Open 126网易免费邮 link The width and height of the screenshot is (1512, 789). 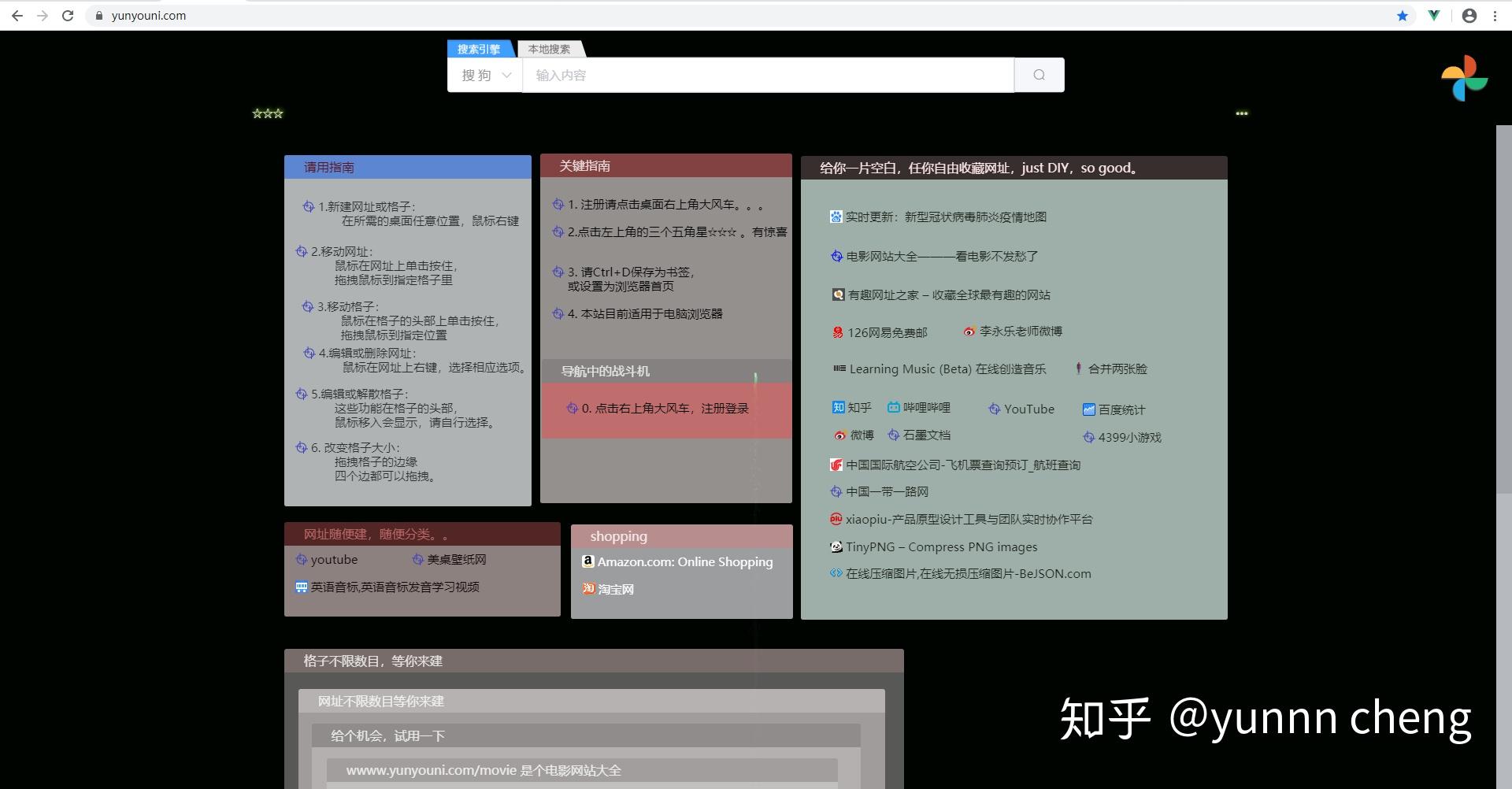pos(880,332)
